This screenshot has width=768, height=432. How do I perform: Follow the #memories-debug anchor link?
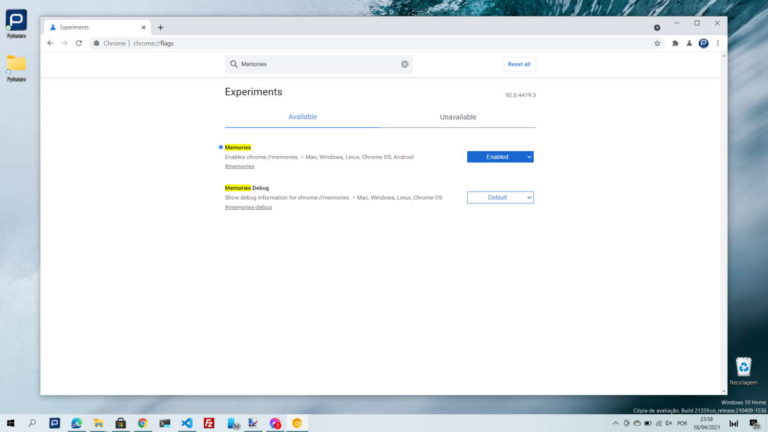(x=248, y=207)
